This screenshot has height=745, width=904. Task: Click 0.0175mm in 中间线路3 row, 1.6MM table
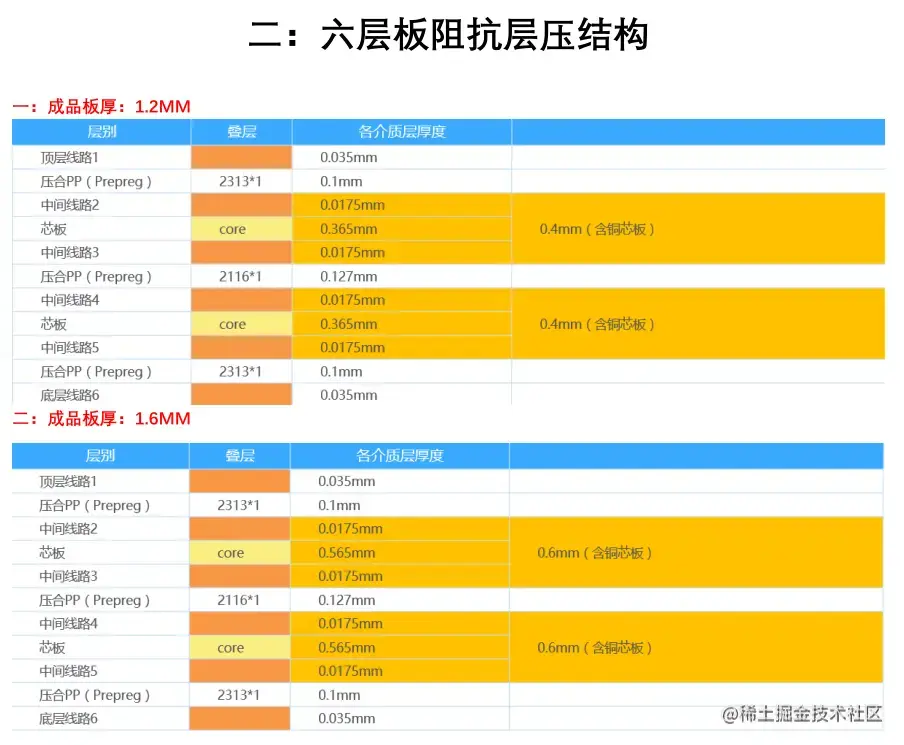pyautogui.click(x=350, y=576)
